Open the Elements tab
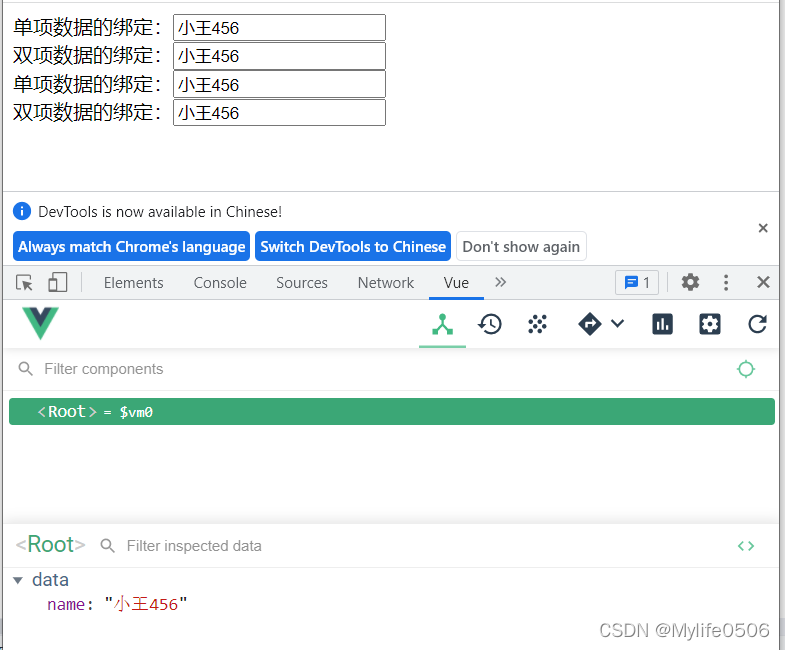This screenshot has width=785, height=650. pyautogui.click(x=134, y=283)
